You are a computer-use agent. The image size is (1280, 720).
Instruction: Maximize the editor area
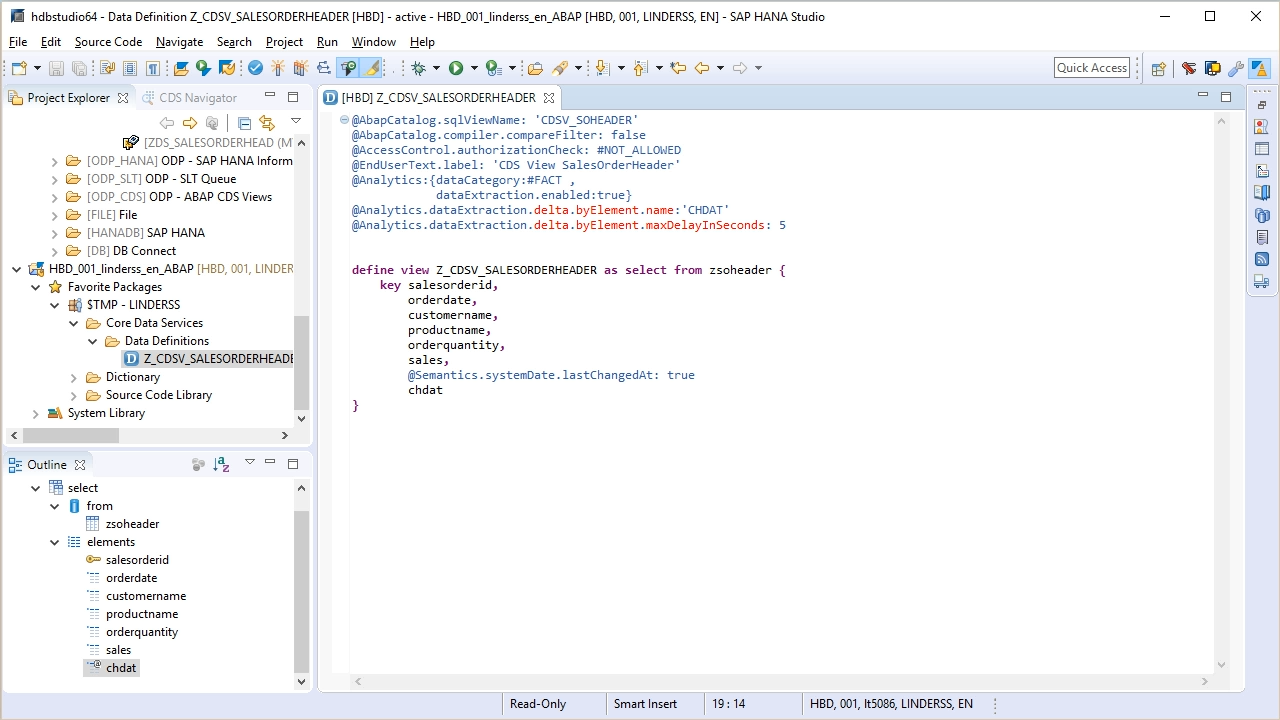tap(1226, 97)
